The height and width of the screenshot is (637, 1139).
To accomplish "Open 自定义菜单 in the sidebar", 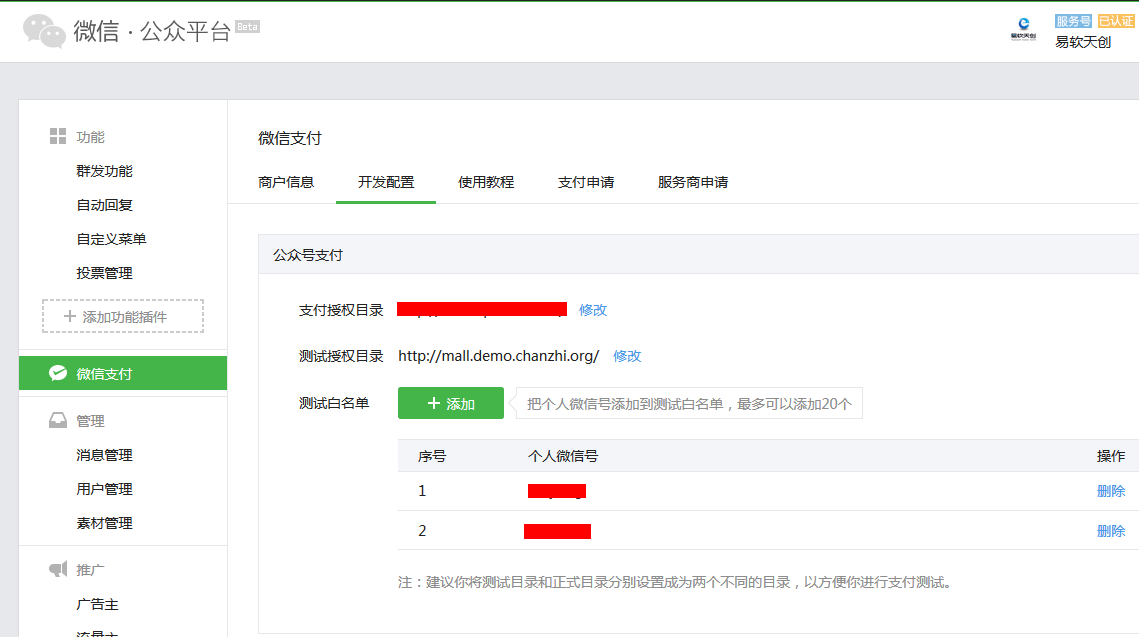I will (111, 239).
